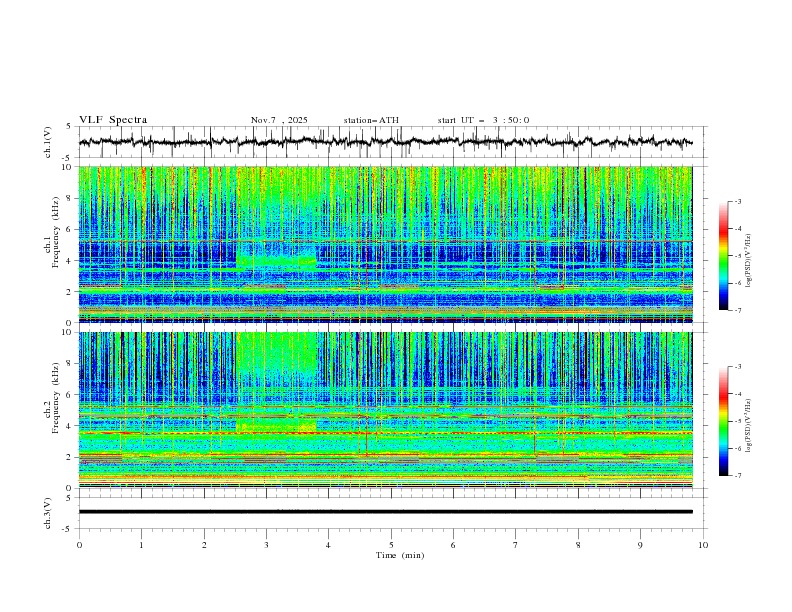Click the "9" minute tick label on time axis

pos(640,545)
